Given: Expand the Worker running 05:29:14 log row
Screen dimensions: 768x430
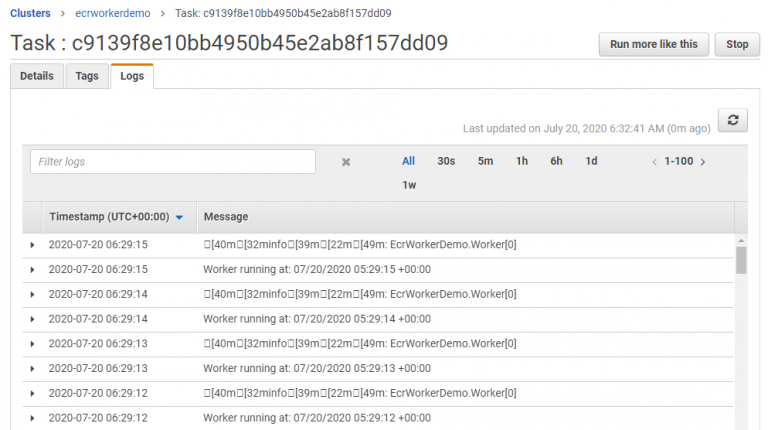Looking at the screenshot, I should (33, 319).
